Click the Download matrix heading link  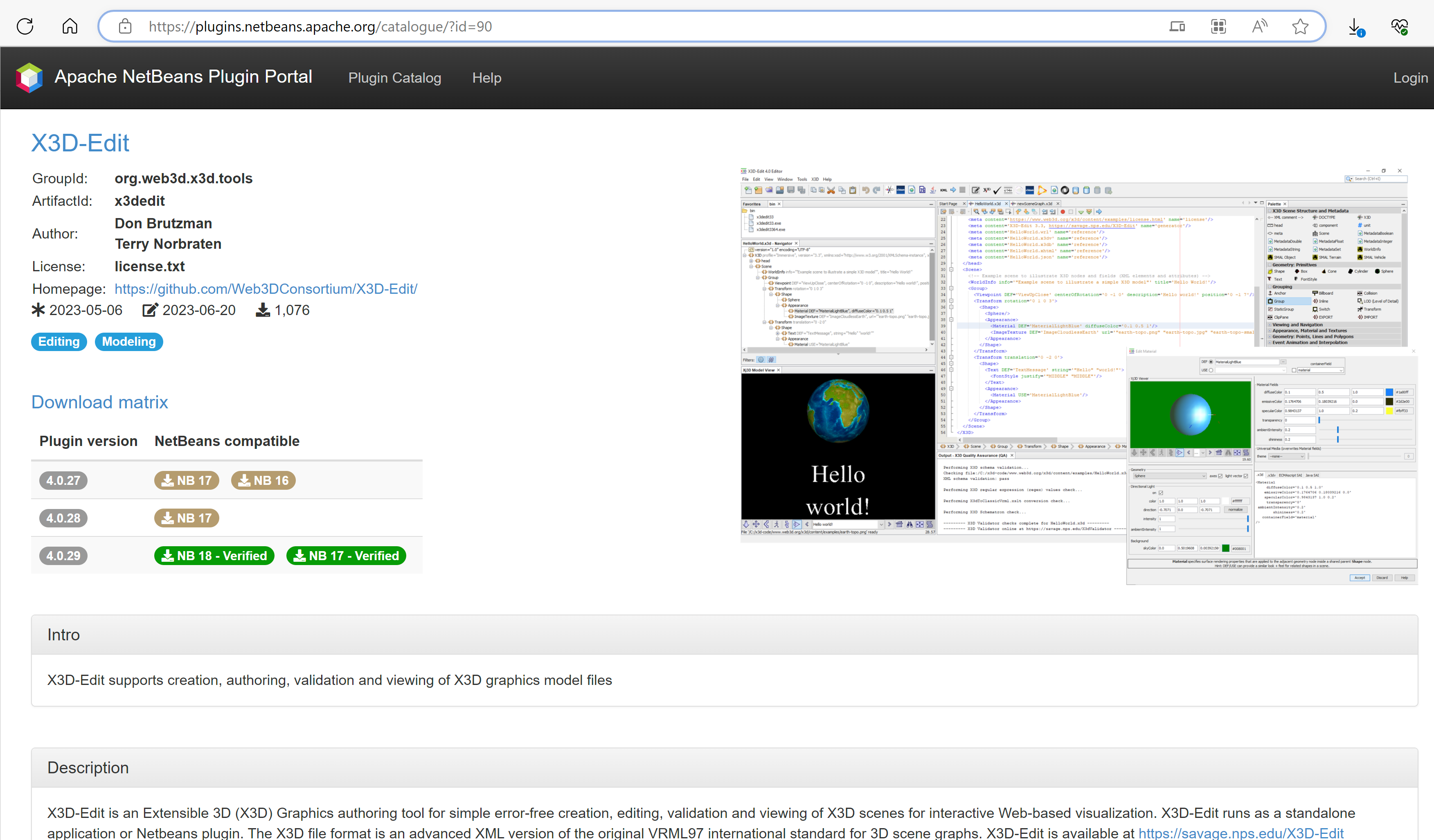coord(99,402)
